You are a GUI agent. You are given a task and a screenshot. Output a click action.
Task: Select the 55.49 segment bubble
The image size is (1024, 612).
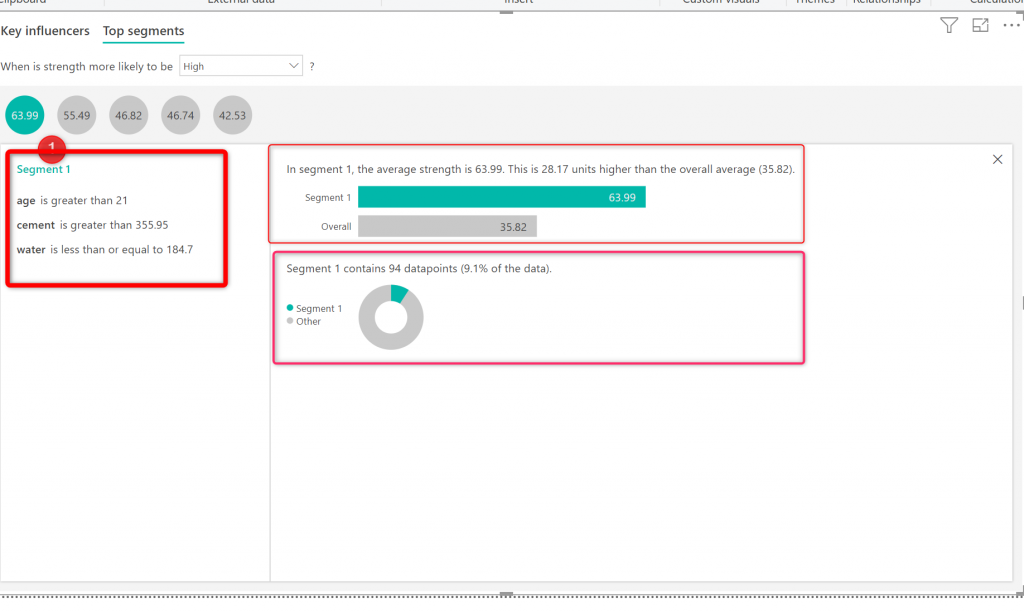click(x=77, y=115)
